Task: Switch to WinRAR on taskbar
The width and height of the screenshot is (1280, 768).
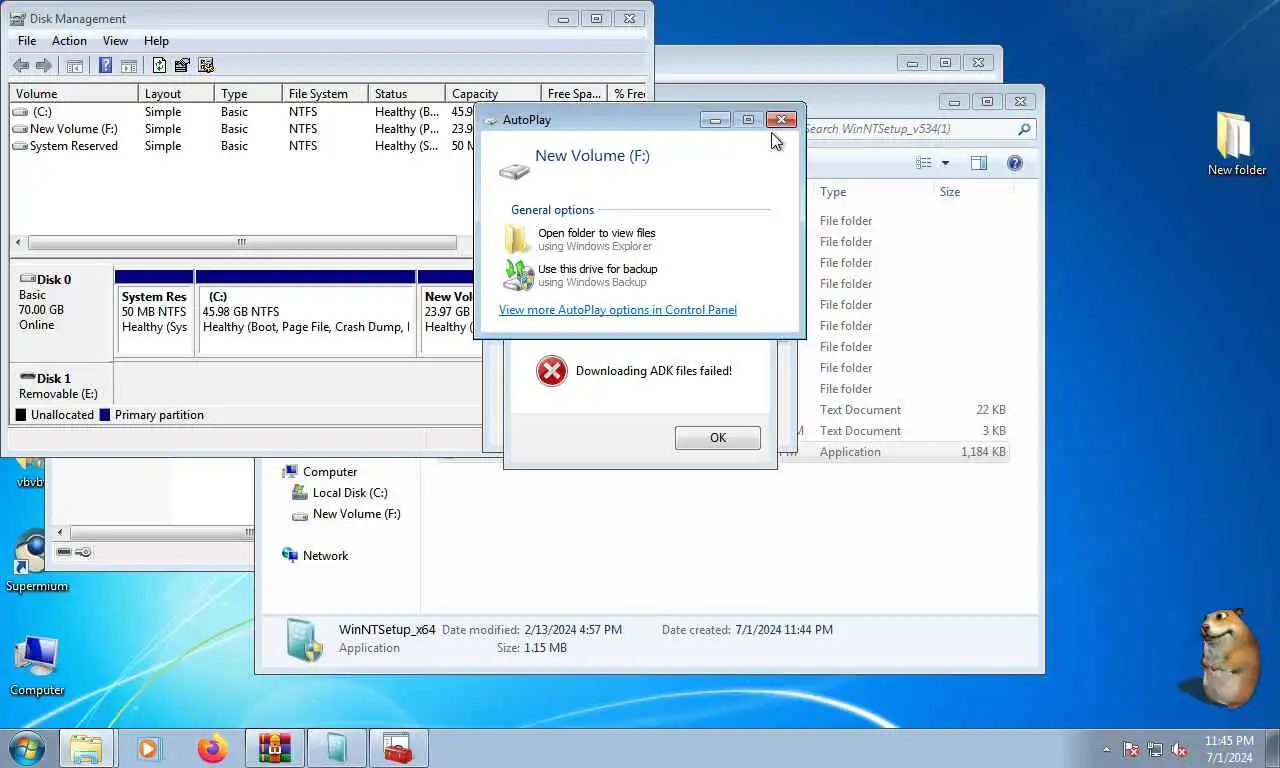Action: [x=274, y=748]
